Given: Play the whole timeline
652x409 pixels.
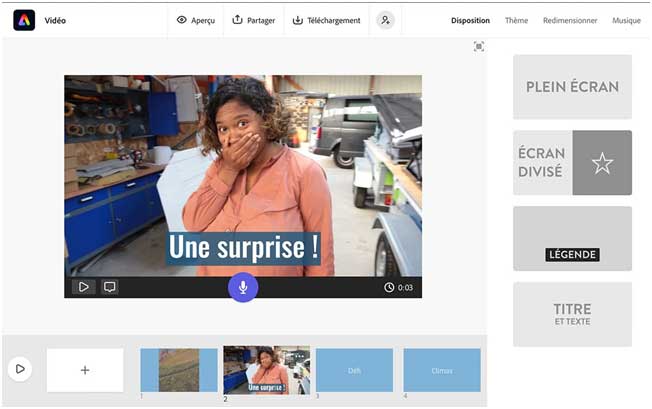Looking at the screenshot, I should click(20, 369).
